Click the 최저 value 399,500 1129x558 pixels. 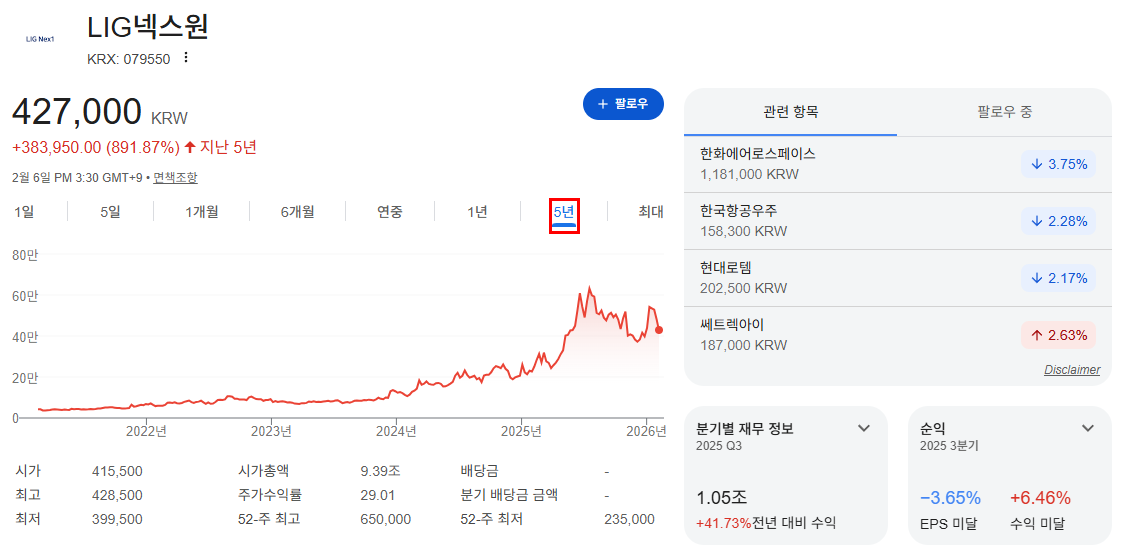tap(117, 519)
